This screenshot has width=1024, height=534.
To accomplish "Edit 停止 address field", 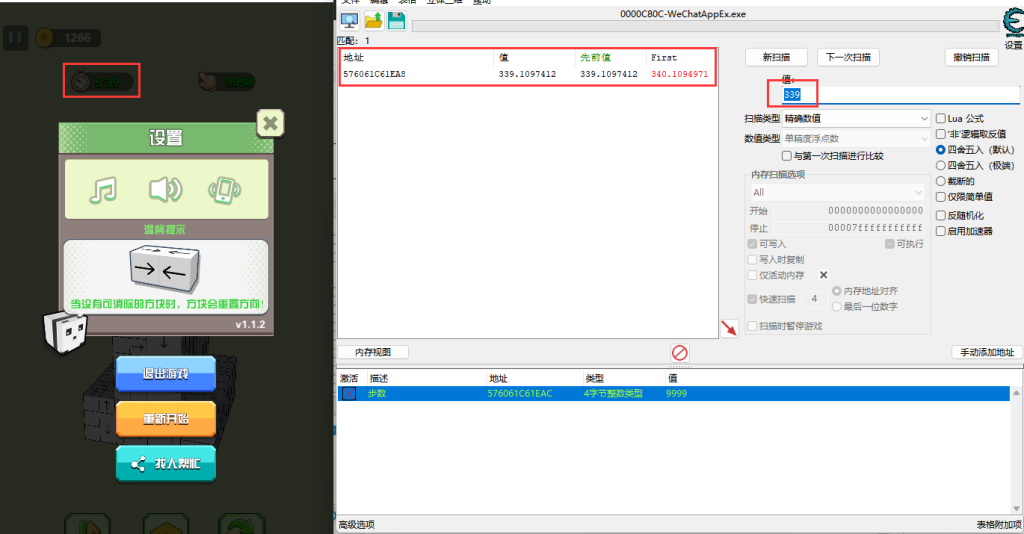I will point(848,228).
